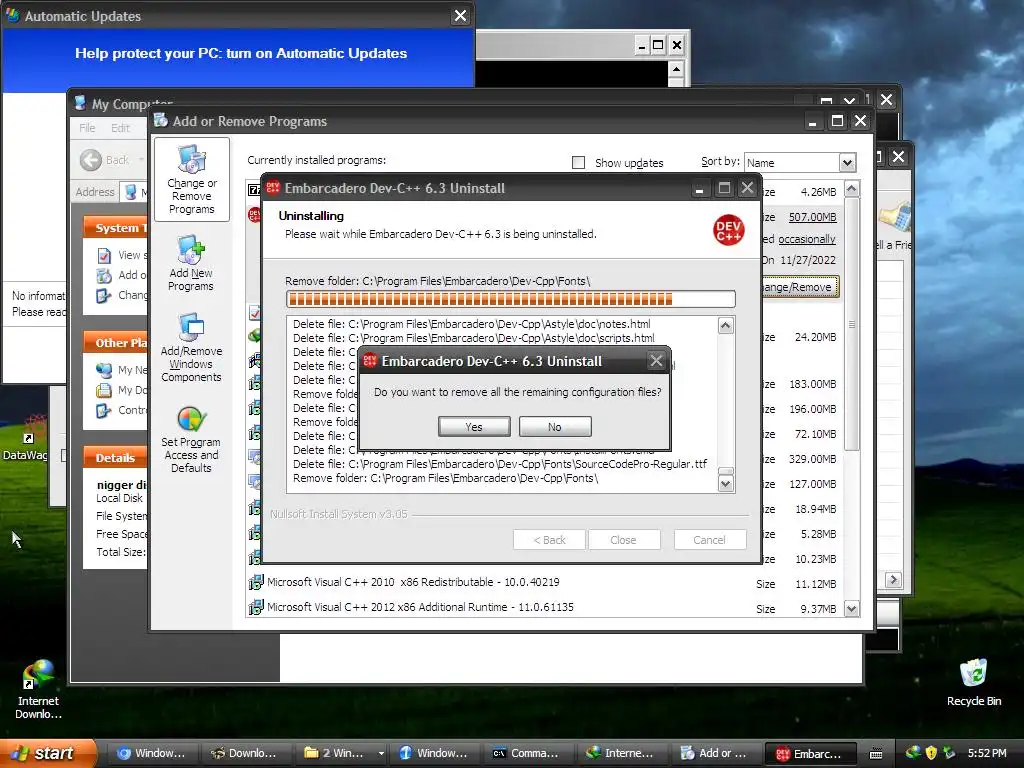Viewport: 1024px width, 768px height.
Task: Click the Other Places panel header
Action: click(x=116, y=343)
